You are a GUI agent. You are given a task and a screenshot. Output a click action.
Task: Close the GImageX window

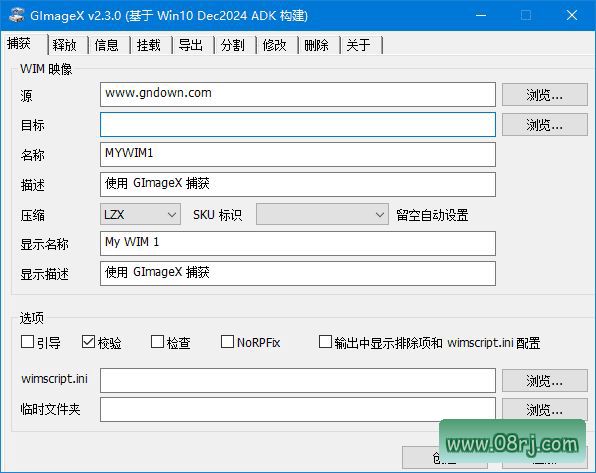click(572, 15)
